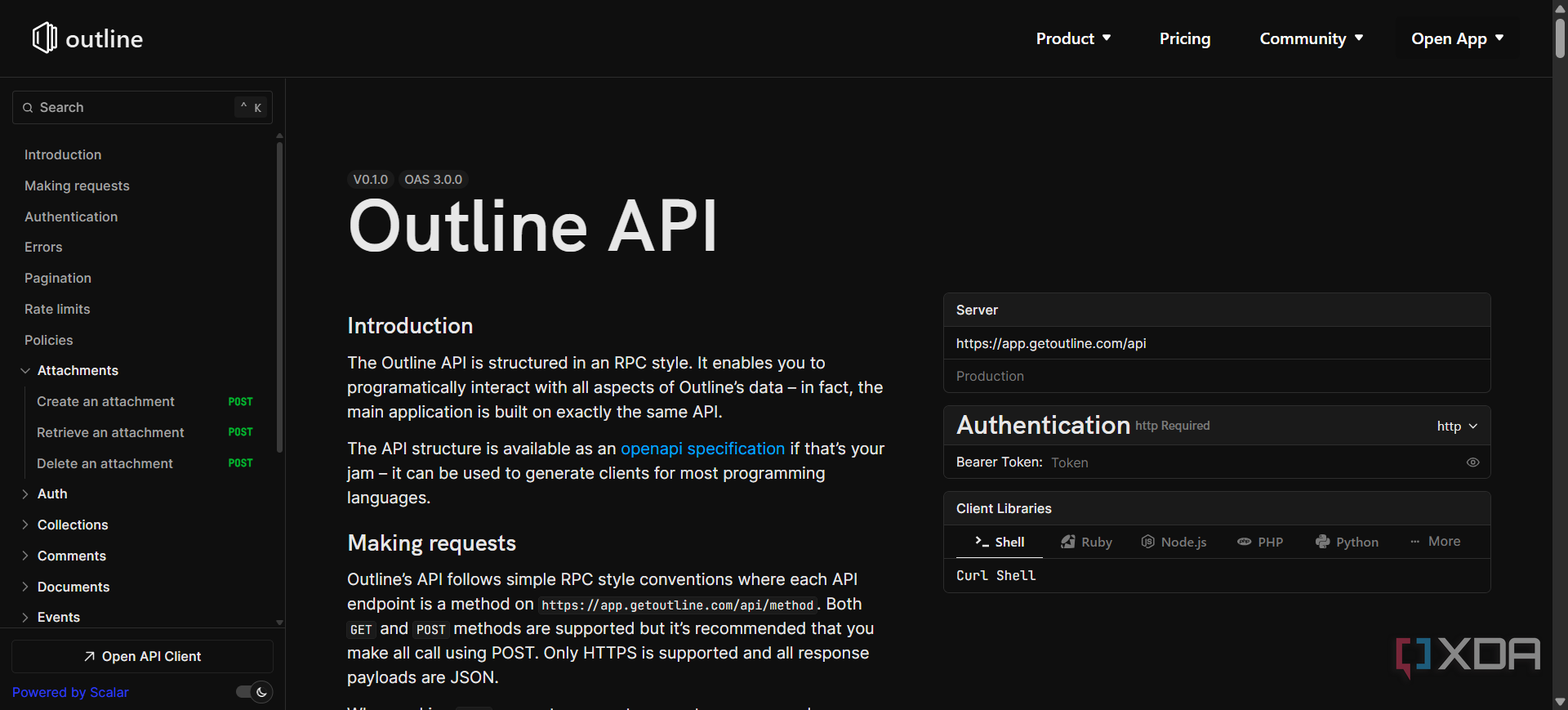Click the Ruby gem icon

pyautogui.click(x=1067, y=542)
